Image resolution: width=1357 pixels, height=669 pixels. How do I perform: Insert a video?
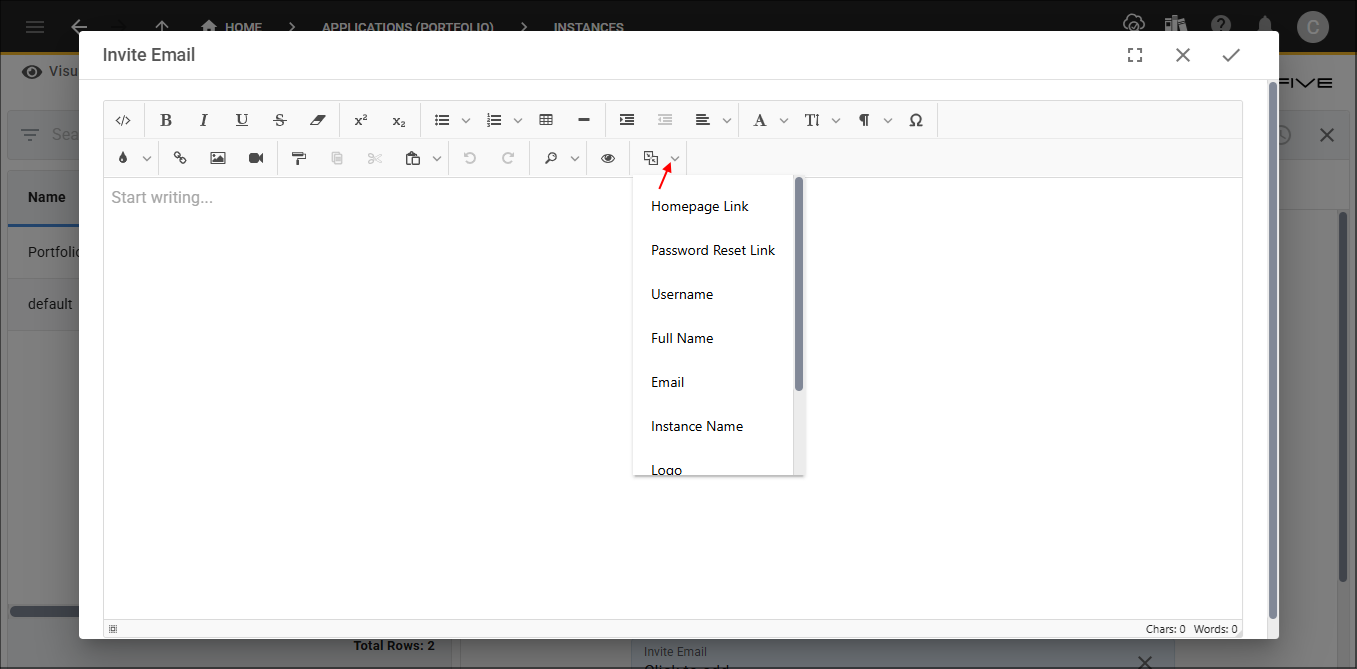pos(255,157)
